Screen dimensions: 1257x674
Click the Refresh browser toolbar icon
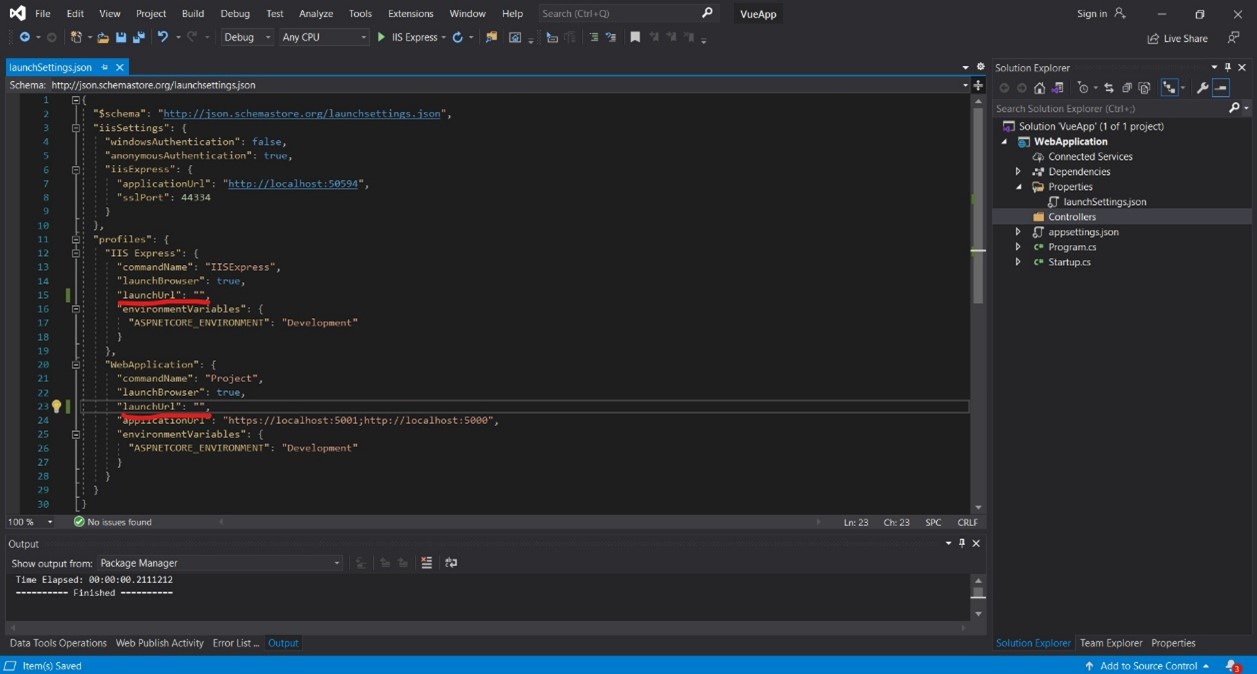(x=458, y=37)
